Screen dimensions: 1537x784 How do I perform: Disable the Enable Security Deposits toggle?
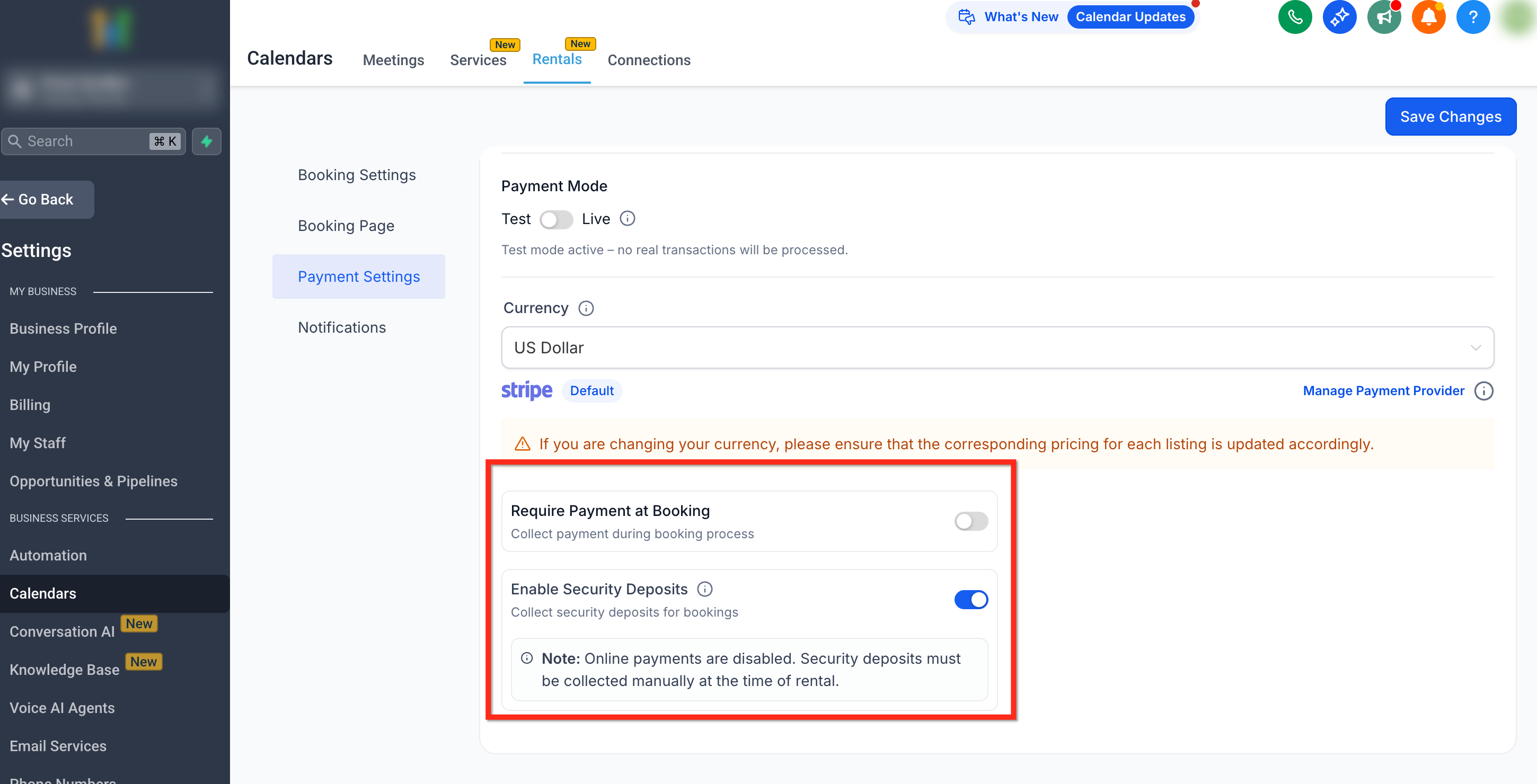click(971, 599)
